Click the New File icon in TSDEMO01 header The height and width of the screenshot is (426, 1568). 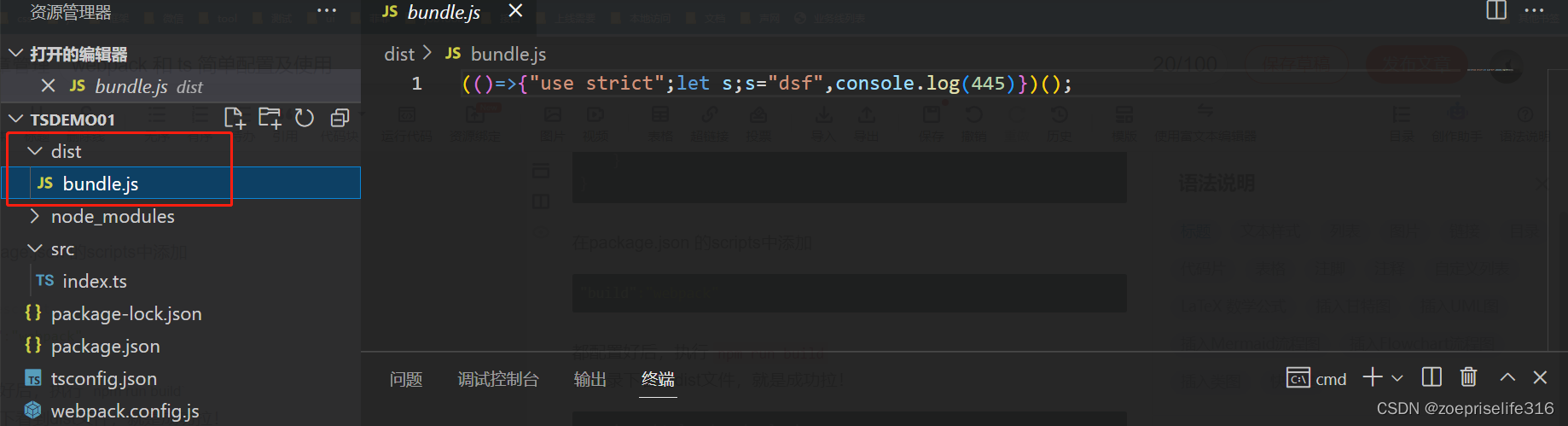point(234,118)
